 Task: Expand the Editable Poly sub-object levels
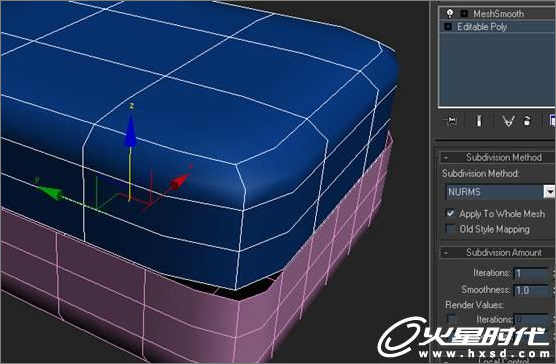[448, 27]
